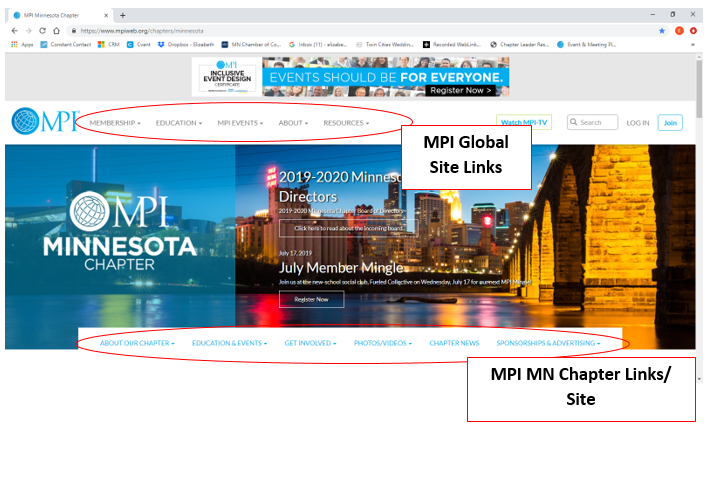Click the Watch MPI-TV button
The height and width of the screenshot is (489, 716).
524,122
